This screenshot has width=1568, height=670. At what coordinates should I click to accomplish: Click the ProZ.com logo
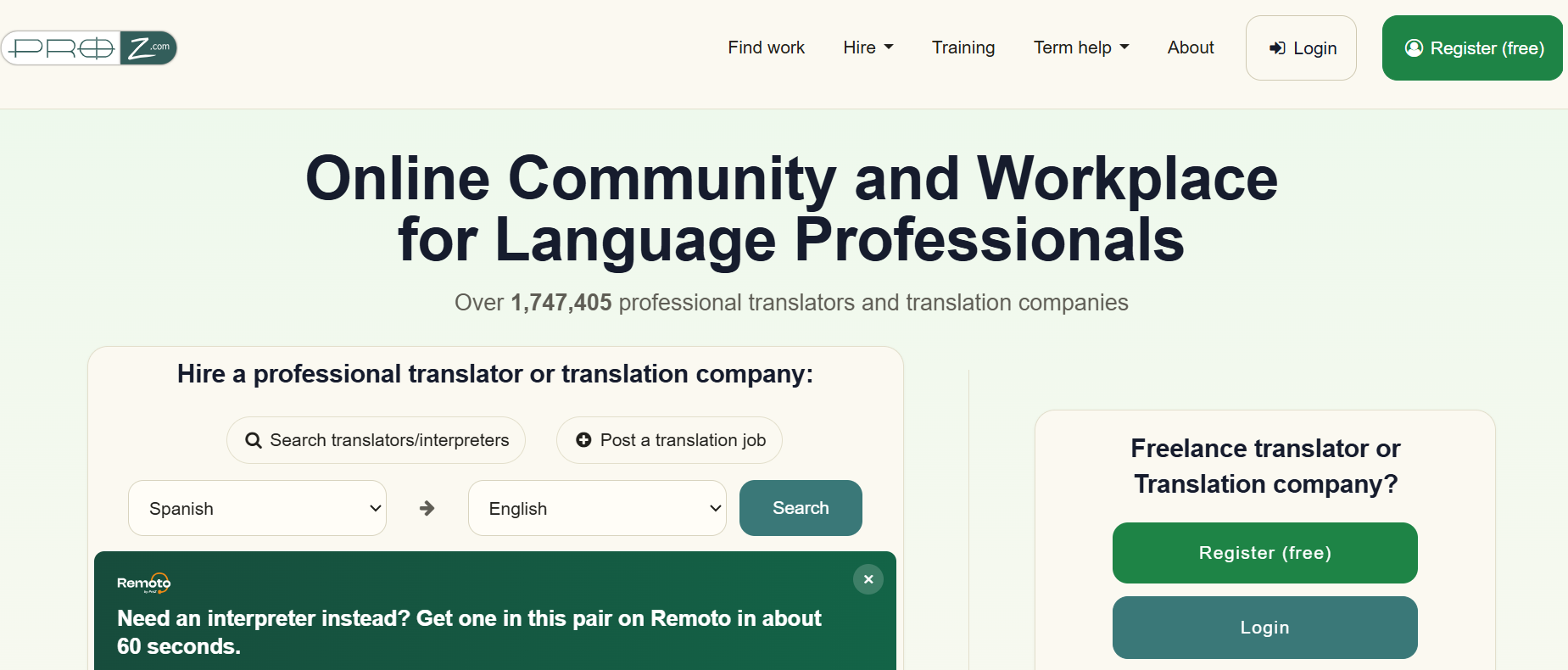(x=89, y=48)
